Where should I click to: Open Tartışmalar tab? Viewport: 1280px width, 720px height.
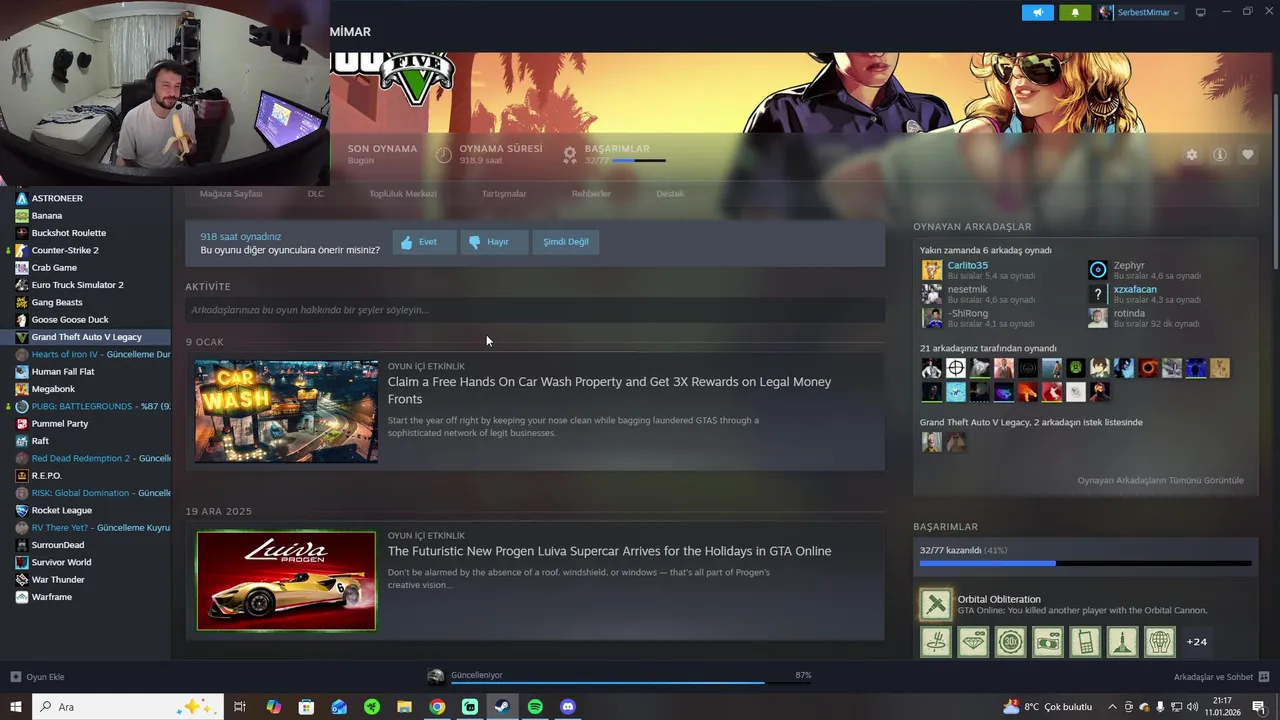point(504,193)
